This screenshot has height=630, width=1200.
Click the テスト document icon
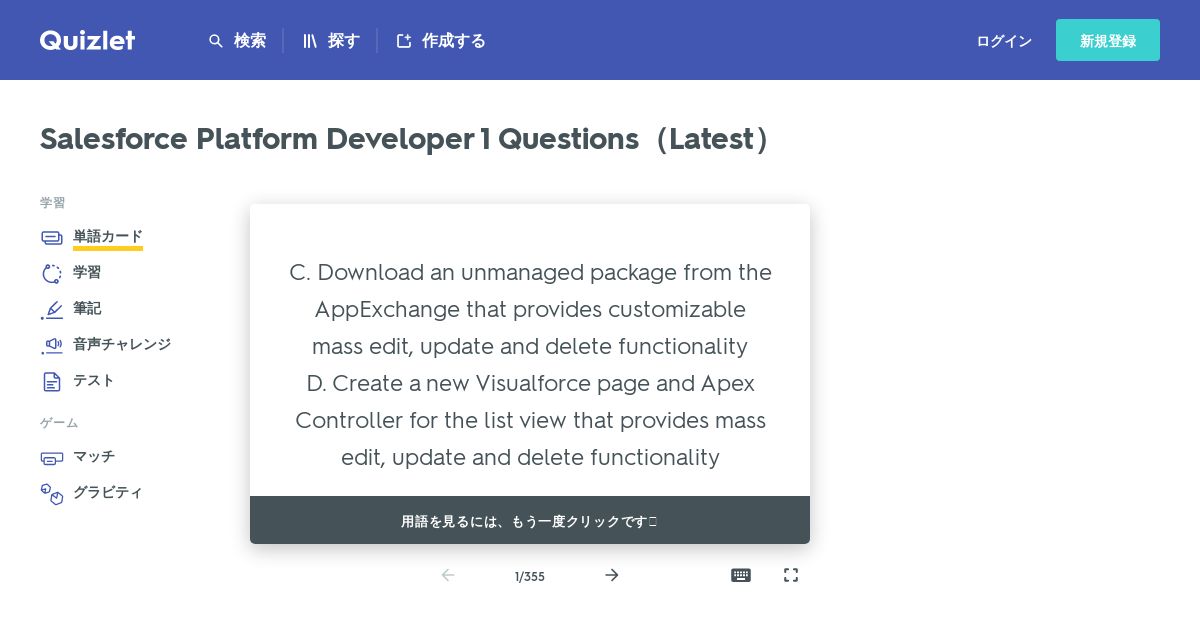tap(52, 381)
